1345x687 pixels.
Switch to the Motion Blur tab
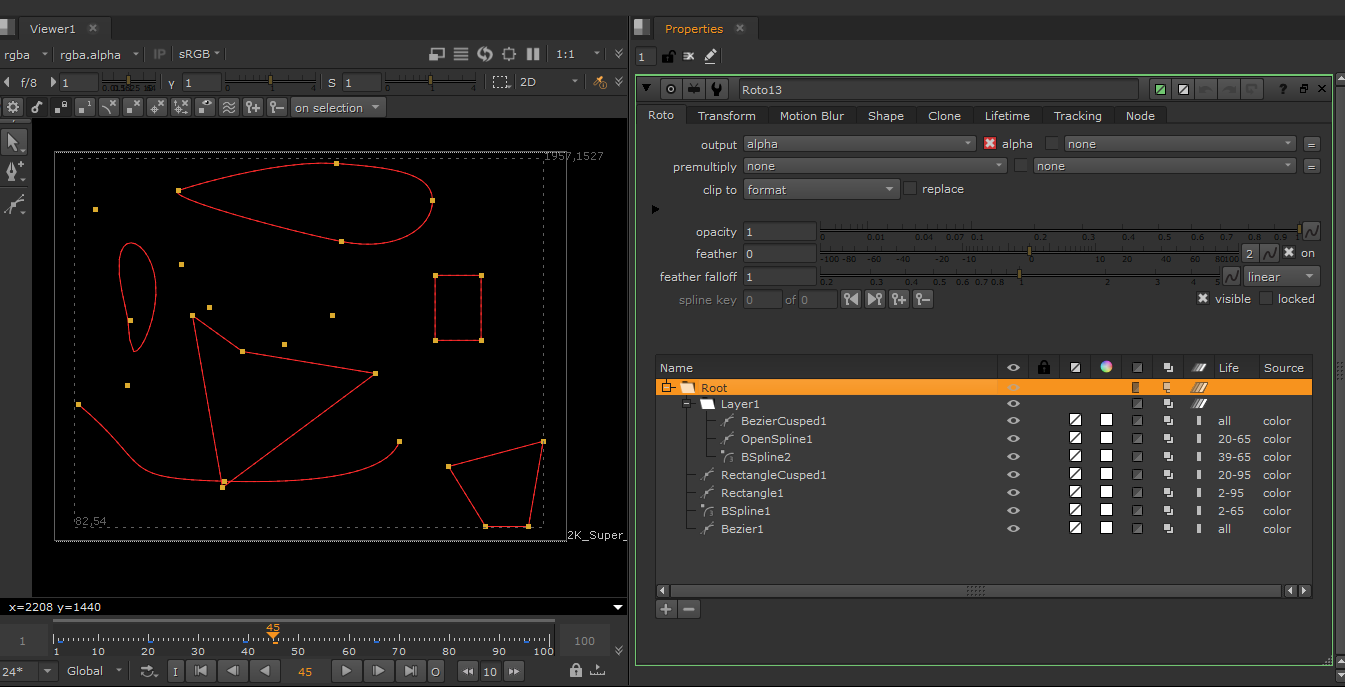pyautogui.click(x=811, y=116)
